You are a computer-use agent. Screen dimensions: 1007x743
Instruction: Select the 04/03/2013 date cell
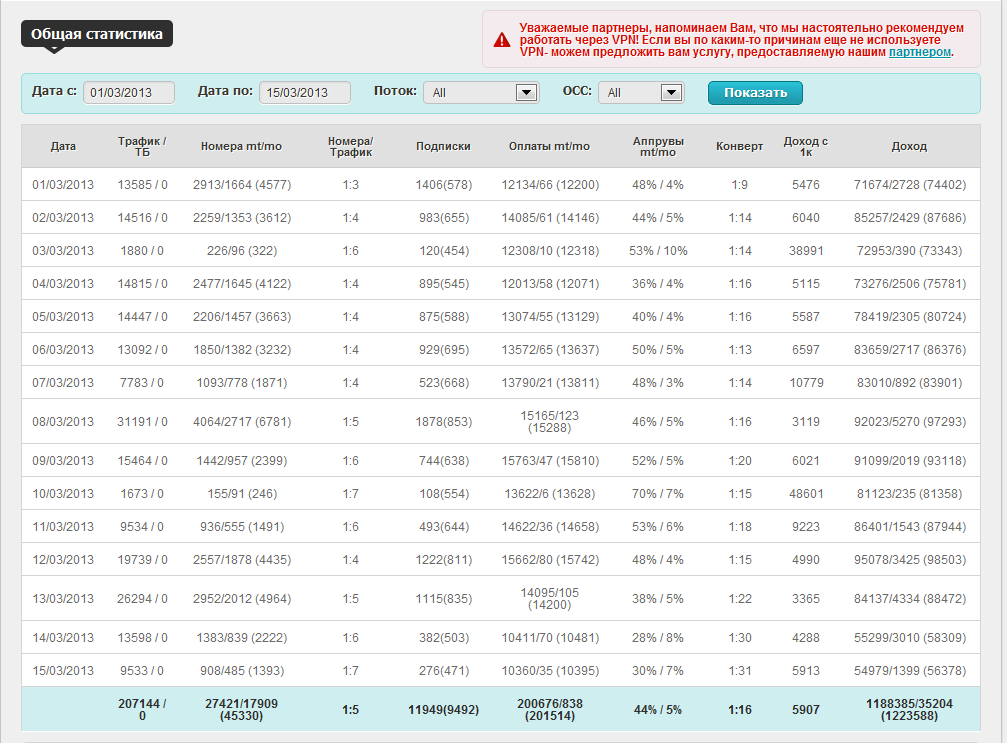point(63,284)
